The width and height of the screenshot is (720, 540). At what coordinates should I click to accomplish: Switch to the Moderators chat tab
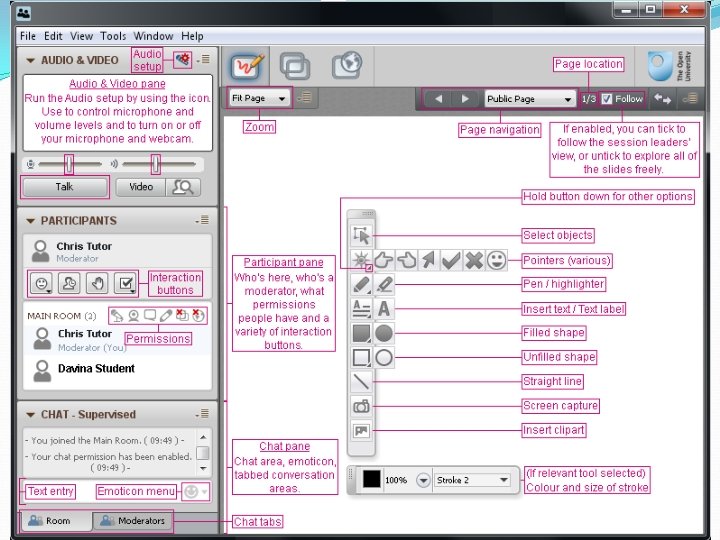(132, 521)
